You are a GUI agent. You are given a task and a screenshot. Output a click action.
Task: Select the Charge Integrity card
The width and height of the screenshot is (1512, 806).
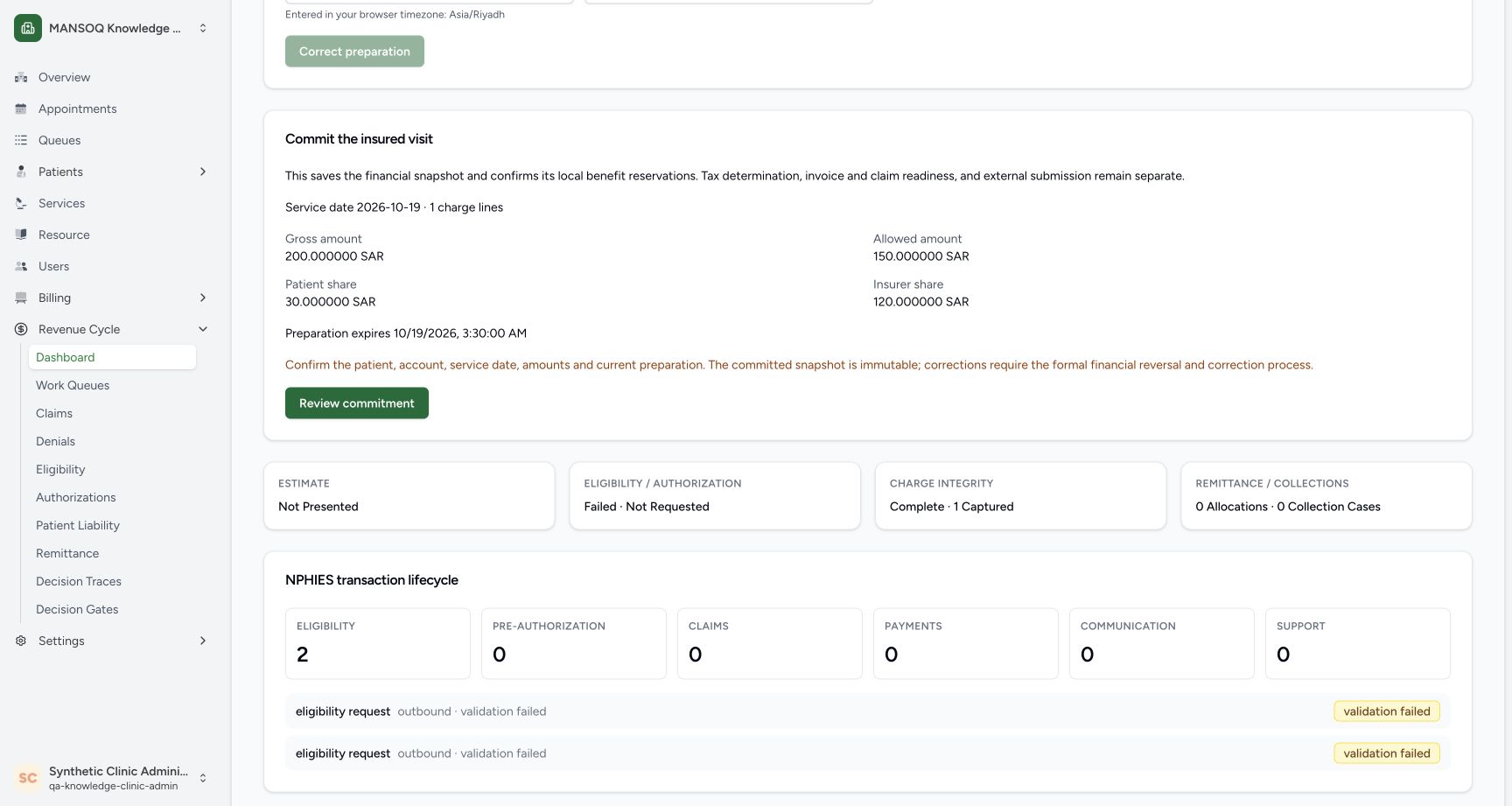click(x=1020, y=496)
